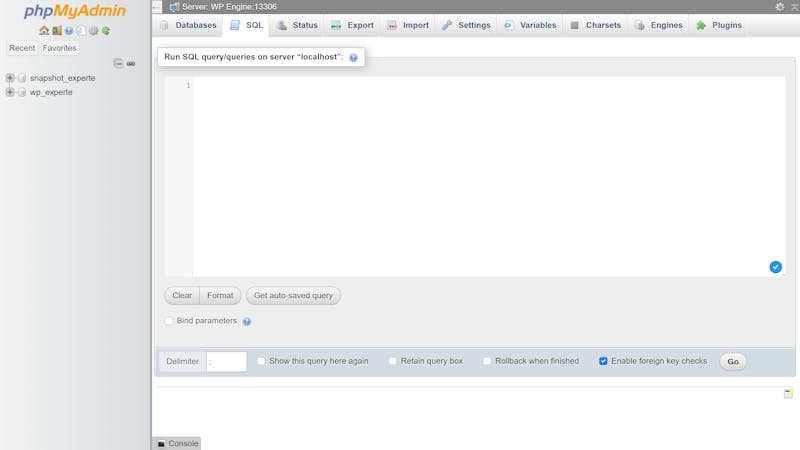
Task: Open the Plugins tab
Action: coord(719,26)
